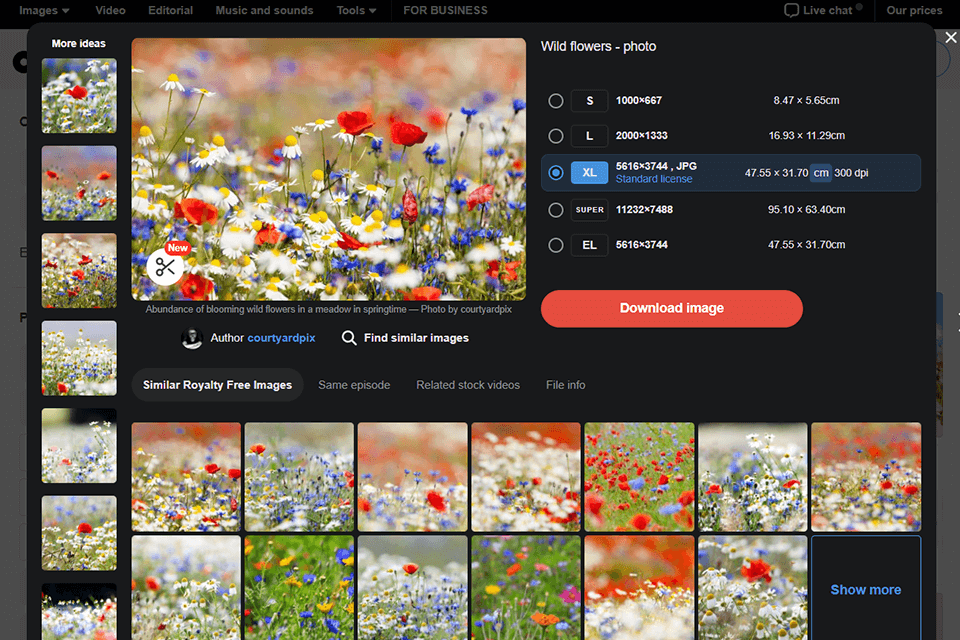Open the second More ideas thumbnail
Image resolution: width=960 pixels, height=640 pixels.
tap(79, 183)
